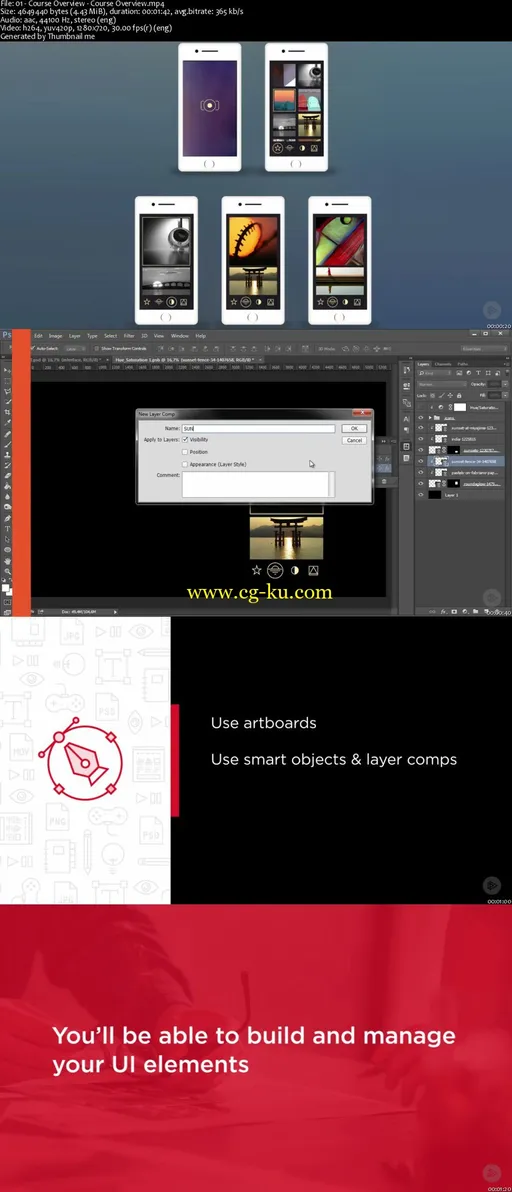Open the Layer menu
Screen dimensions: 512x1192
point(74,335)
